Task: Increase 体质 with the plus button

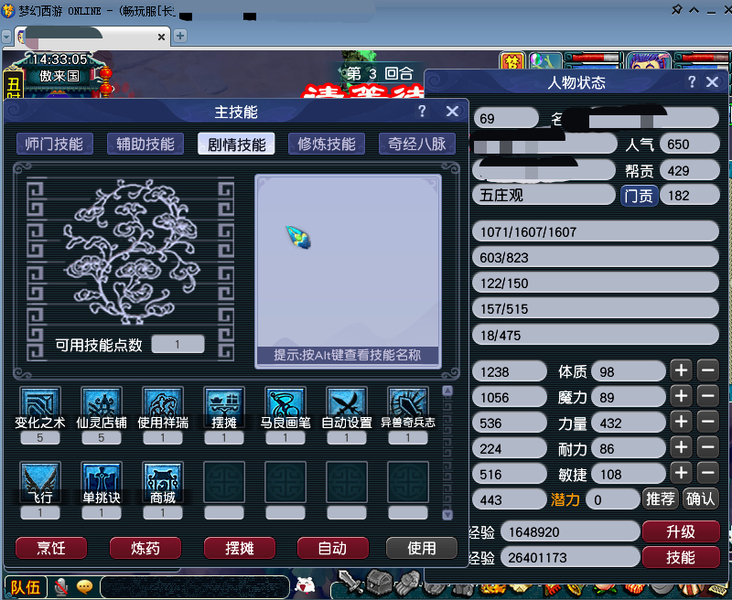Action: [681, 371]
